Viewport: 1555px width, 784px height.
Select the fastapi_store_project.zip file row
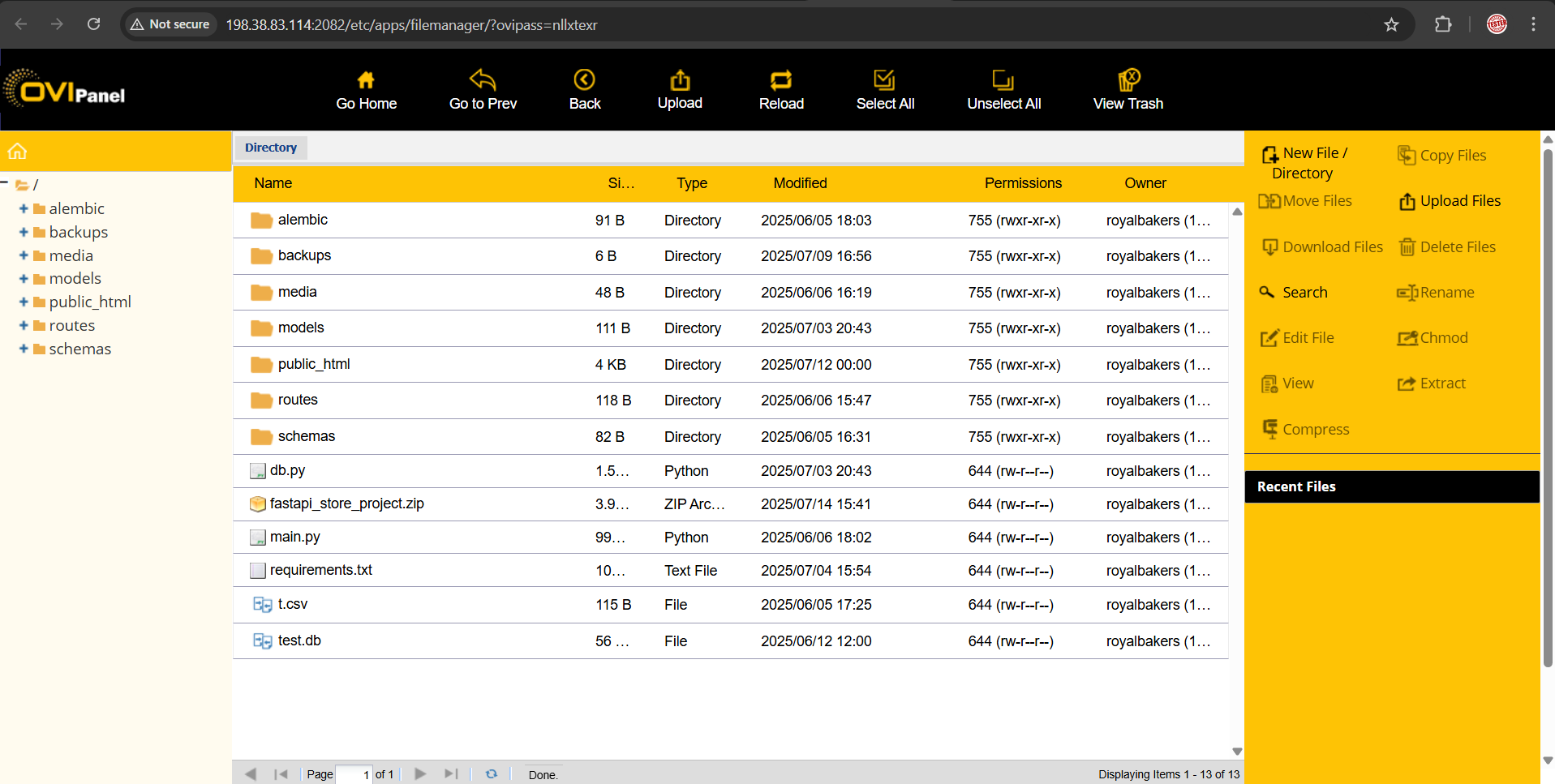(x=347, y=504)
